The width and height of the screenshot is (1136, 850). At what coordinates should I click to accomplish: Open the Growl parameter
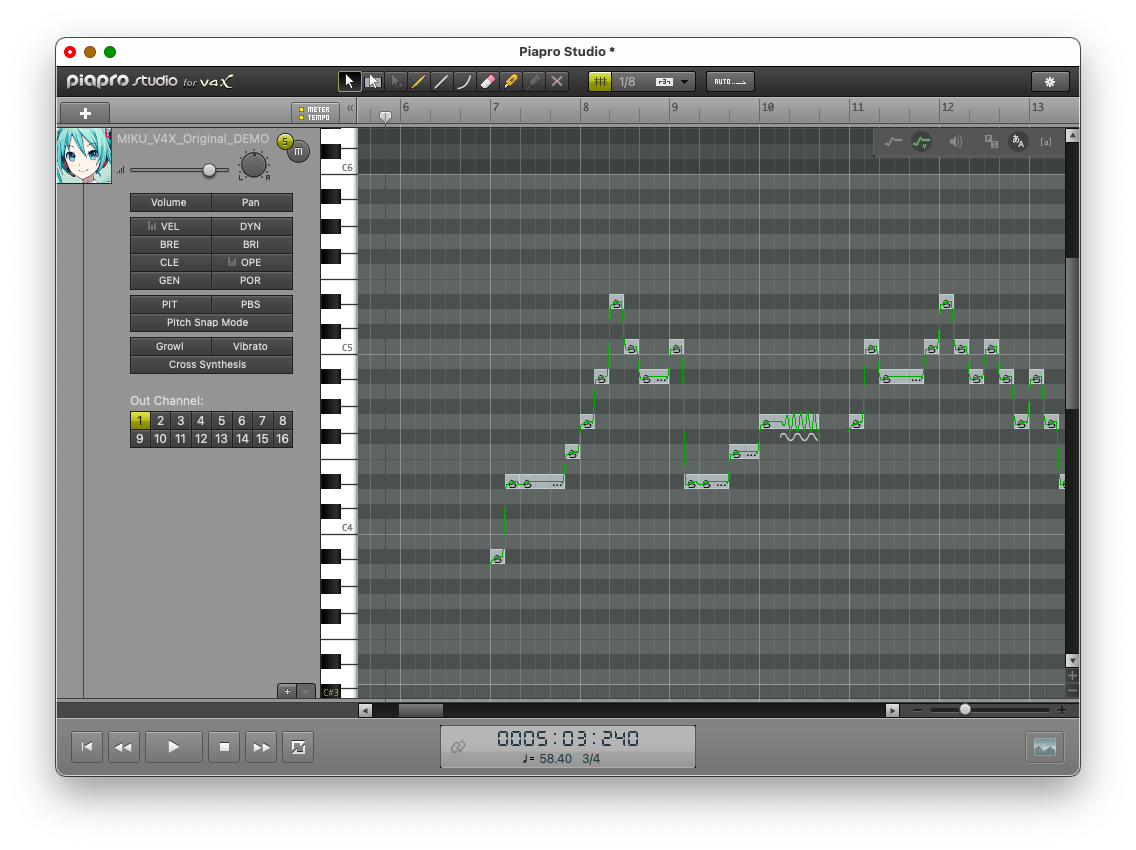(170, 347)
